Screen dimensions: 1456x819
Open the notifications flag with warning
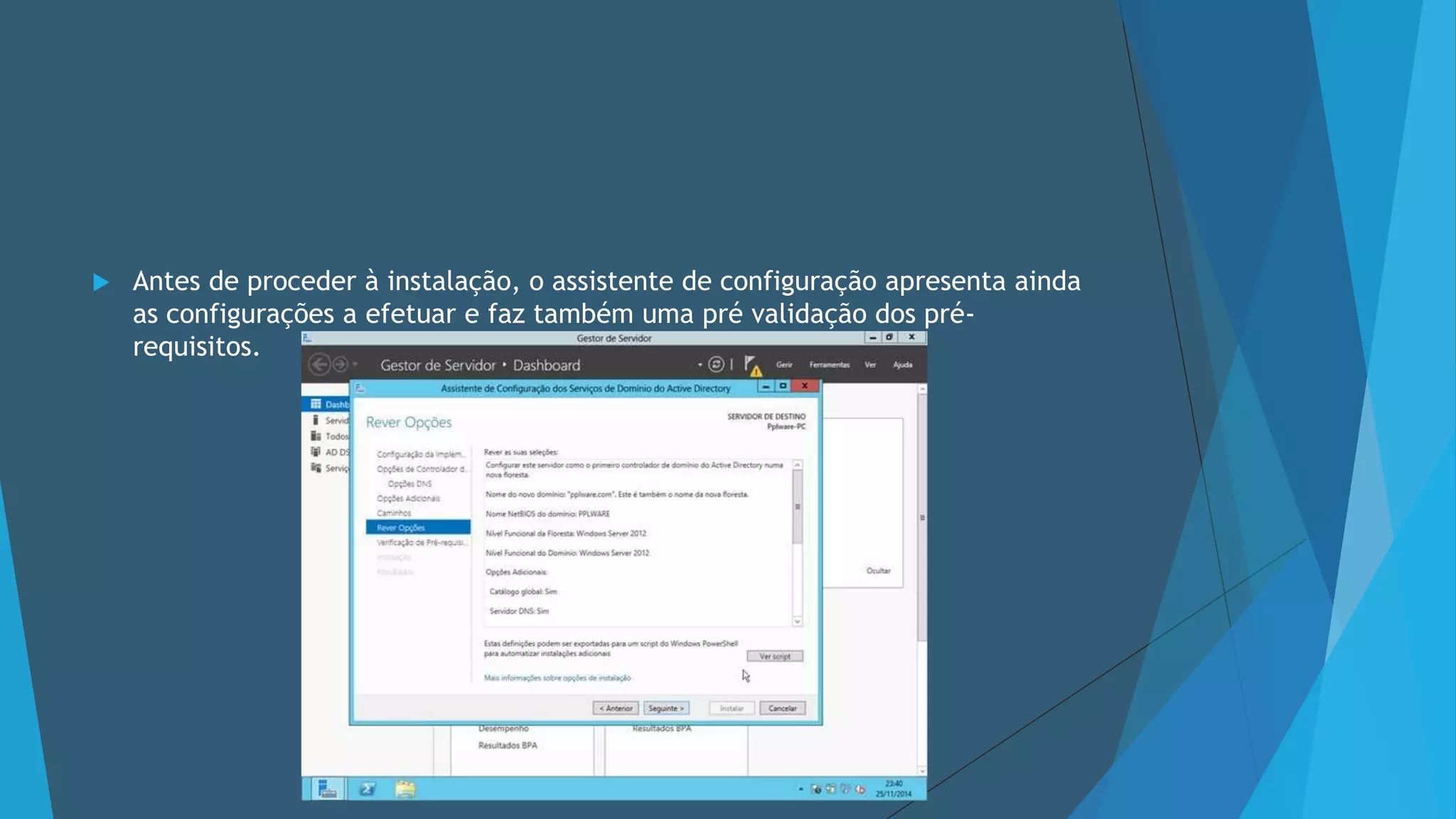[x=752, y=365]
